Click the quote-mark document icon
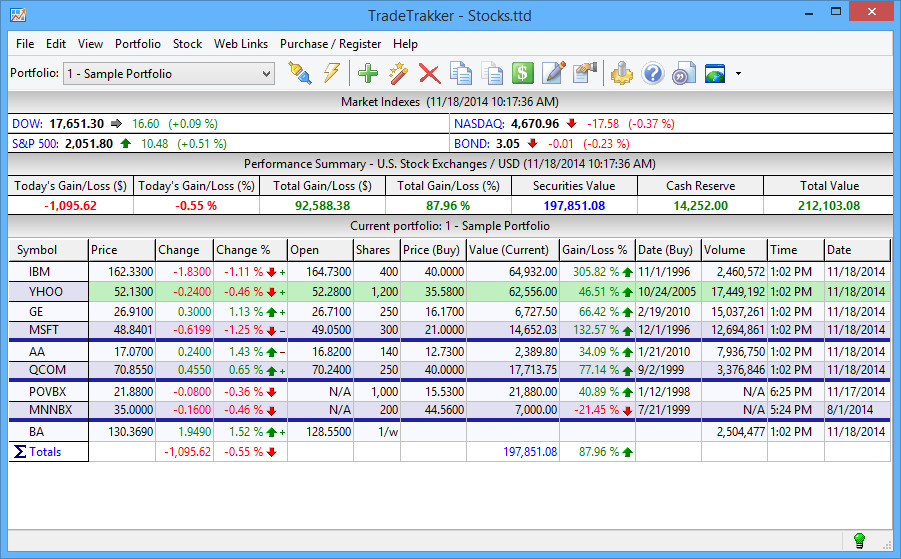The height and width of the screenshot is (559, 901). pyautogui.click(x=684, y=74)
